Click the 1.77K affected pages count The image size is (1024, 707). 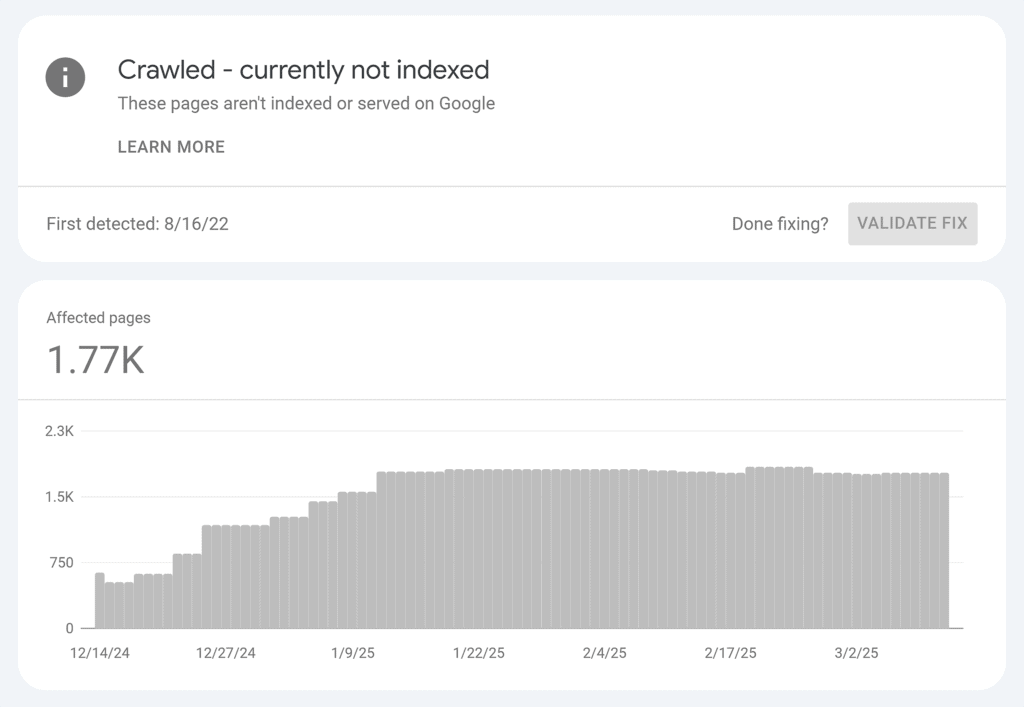[95, 362]
